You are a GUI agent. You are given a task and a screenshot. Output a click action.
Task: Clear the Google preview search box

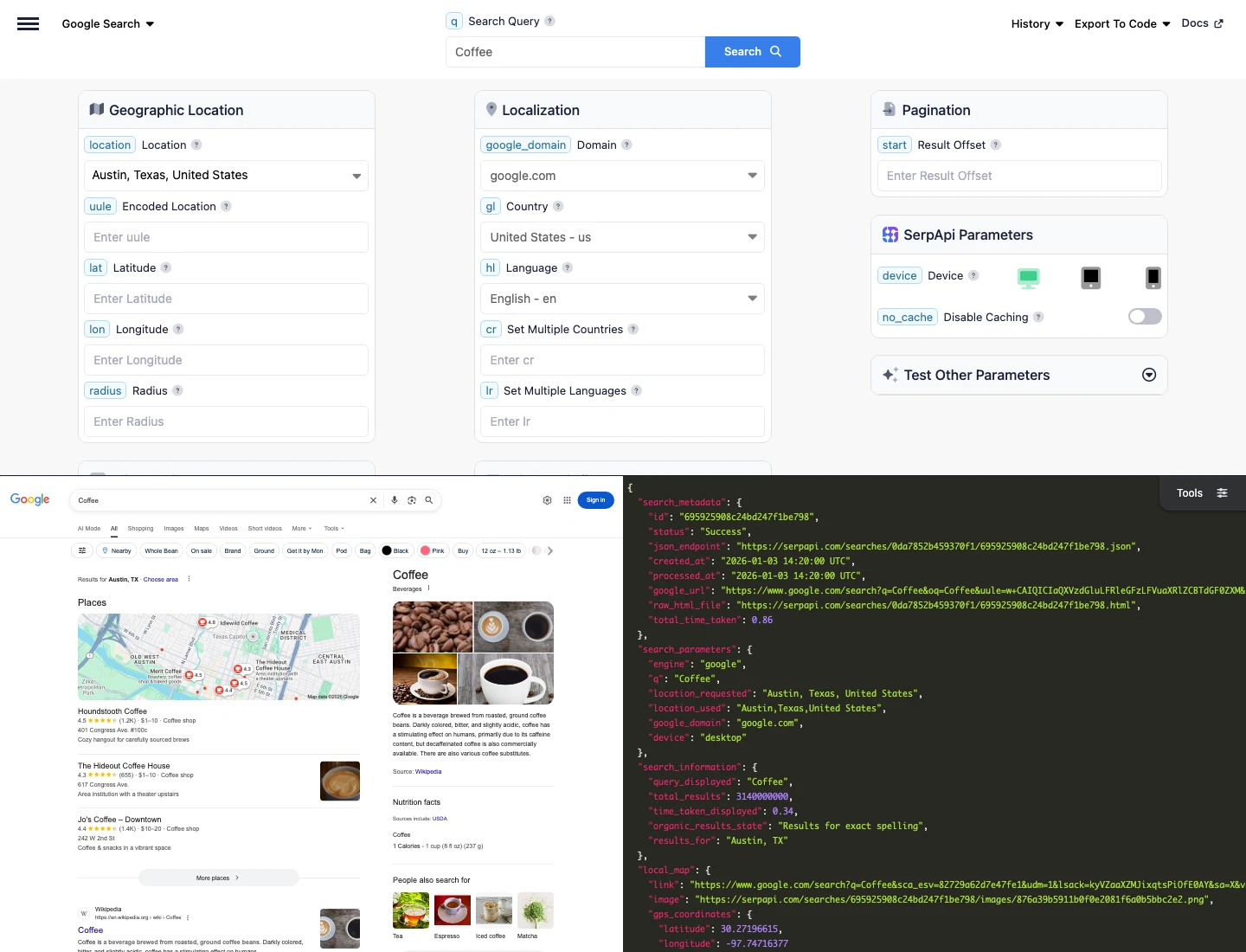click(x=373, y=500)
